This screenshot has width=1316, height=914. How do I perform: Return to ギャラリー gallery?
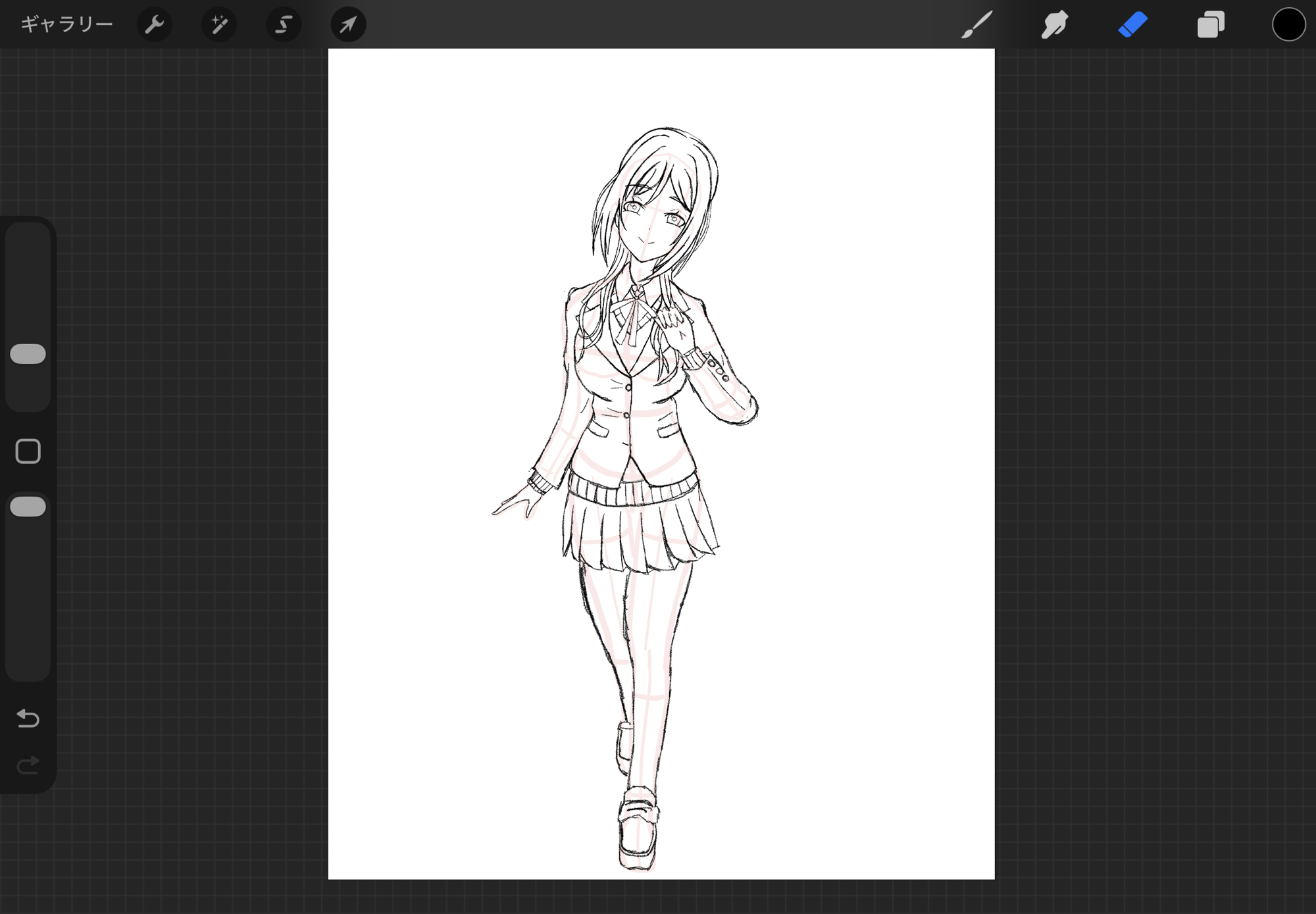[66, 25]
